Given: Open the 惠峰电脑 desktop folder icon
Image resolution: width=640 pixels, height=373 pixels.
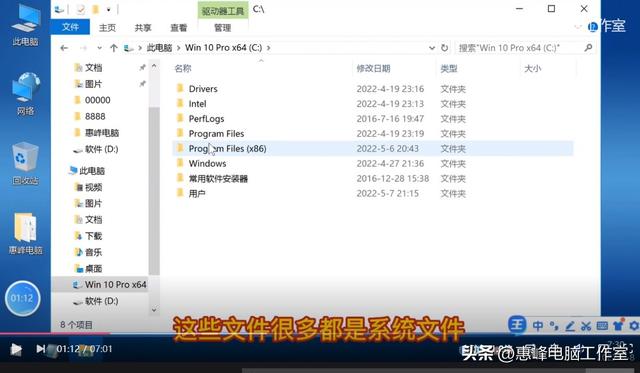Looking at the screenshot, I should click(x=25, y=233).
